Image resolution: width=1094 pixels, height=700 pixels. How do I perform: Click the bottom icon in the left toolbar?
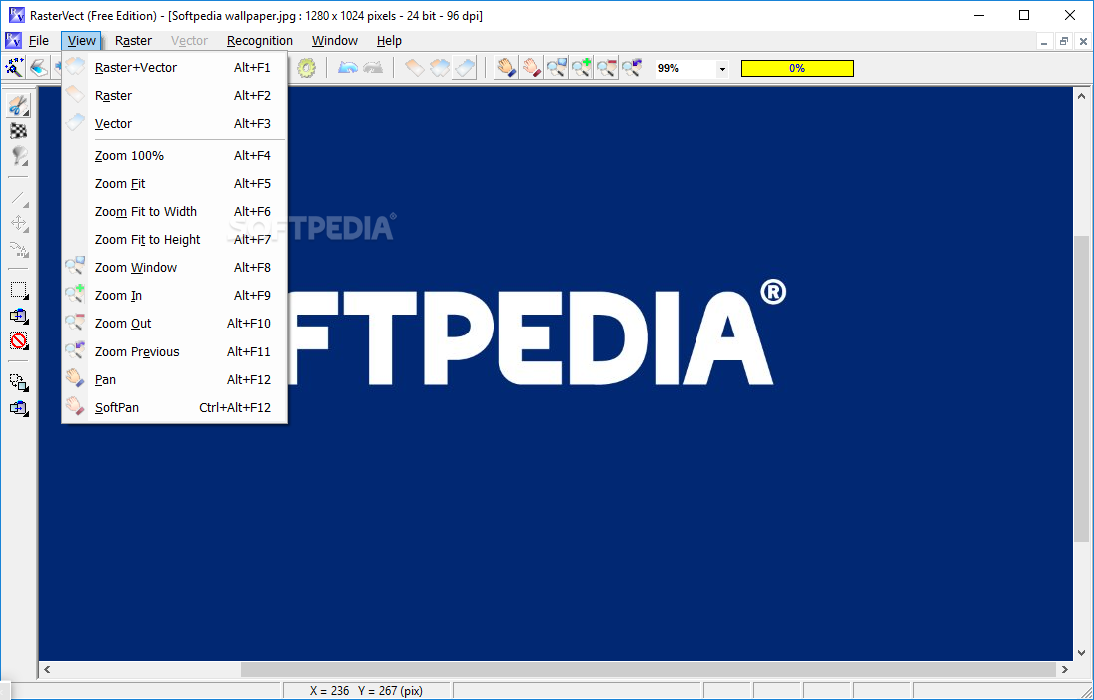click(x=18, y=408)
